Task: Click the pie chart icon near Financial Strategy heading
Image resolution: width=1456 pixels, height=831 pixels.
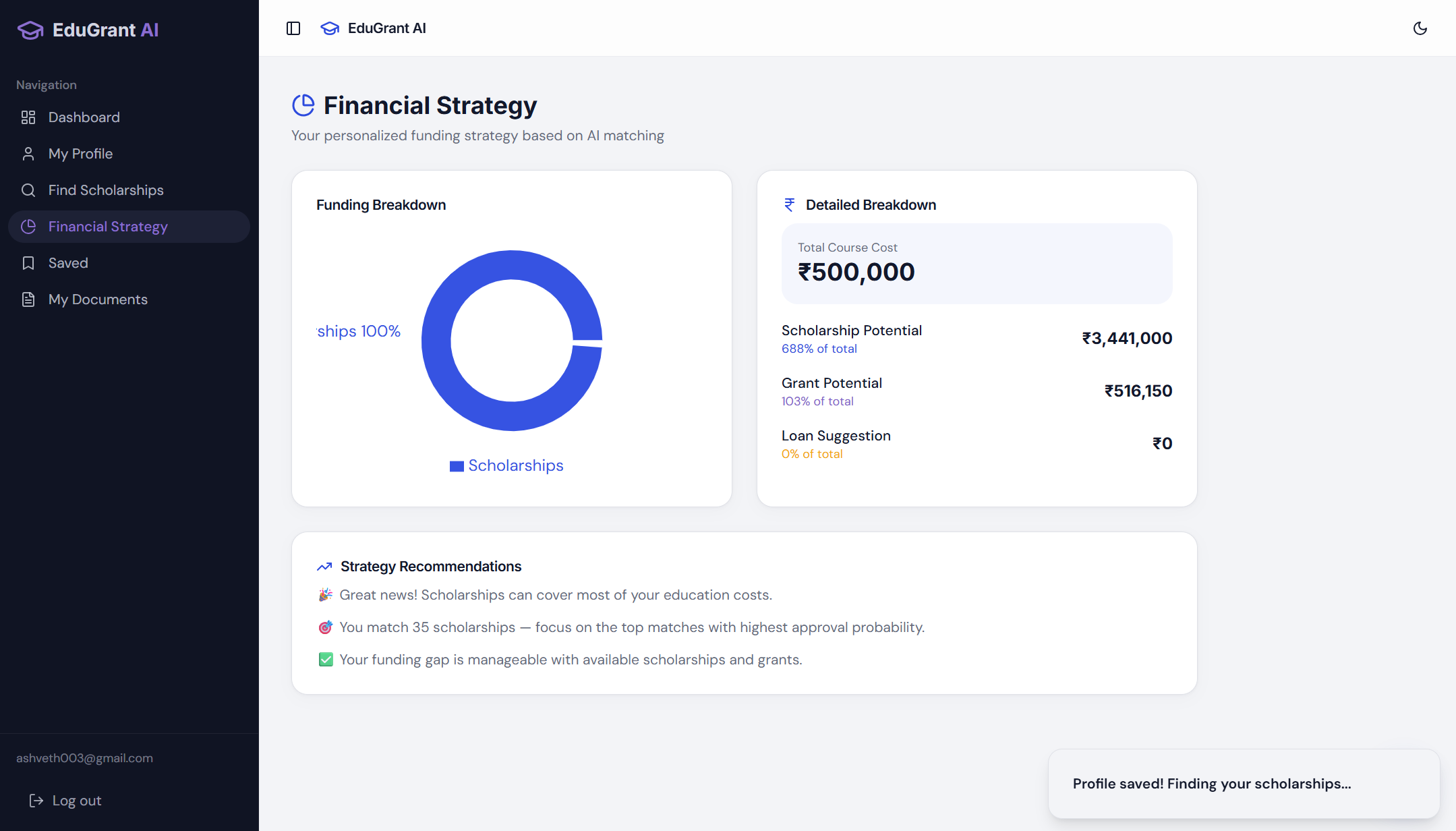Action: (303, 105)
